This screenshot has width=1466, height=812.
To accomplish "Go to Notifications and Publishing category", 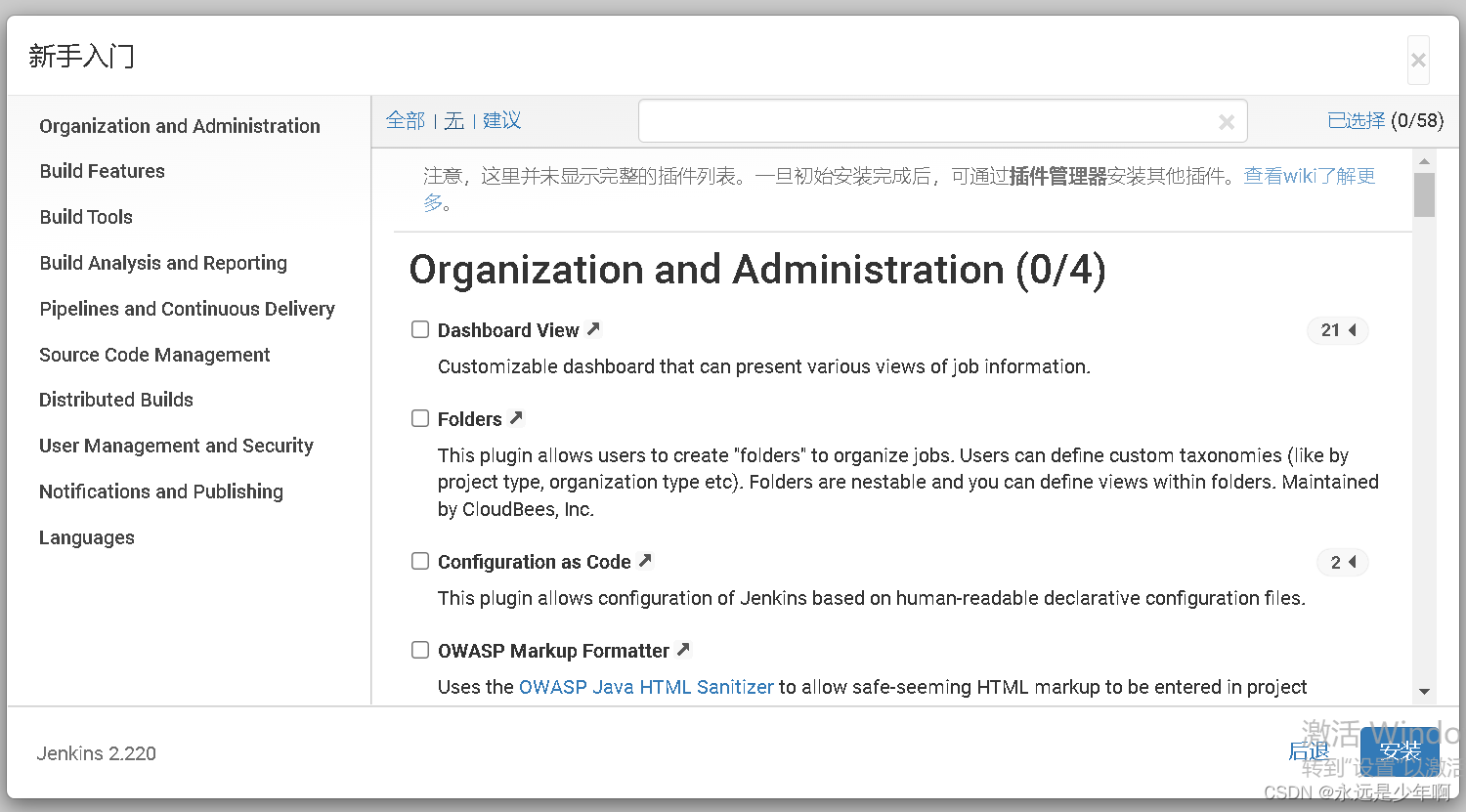I will [161, 491].
